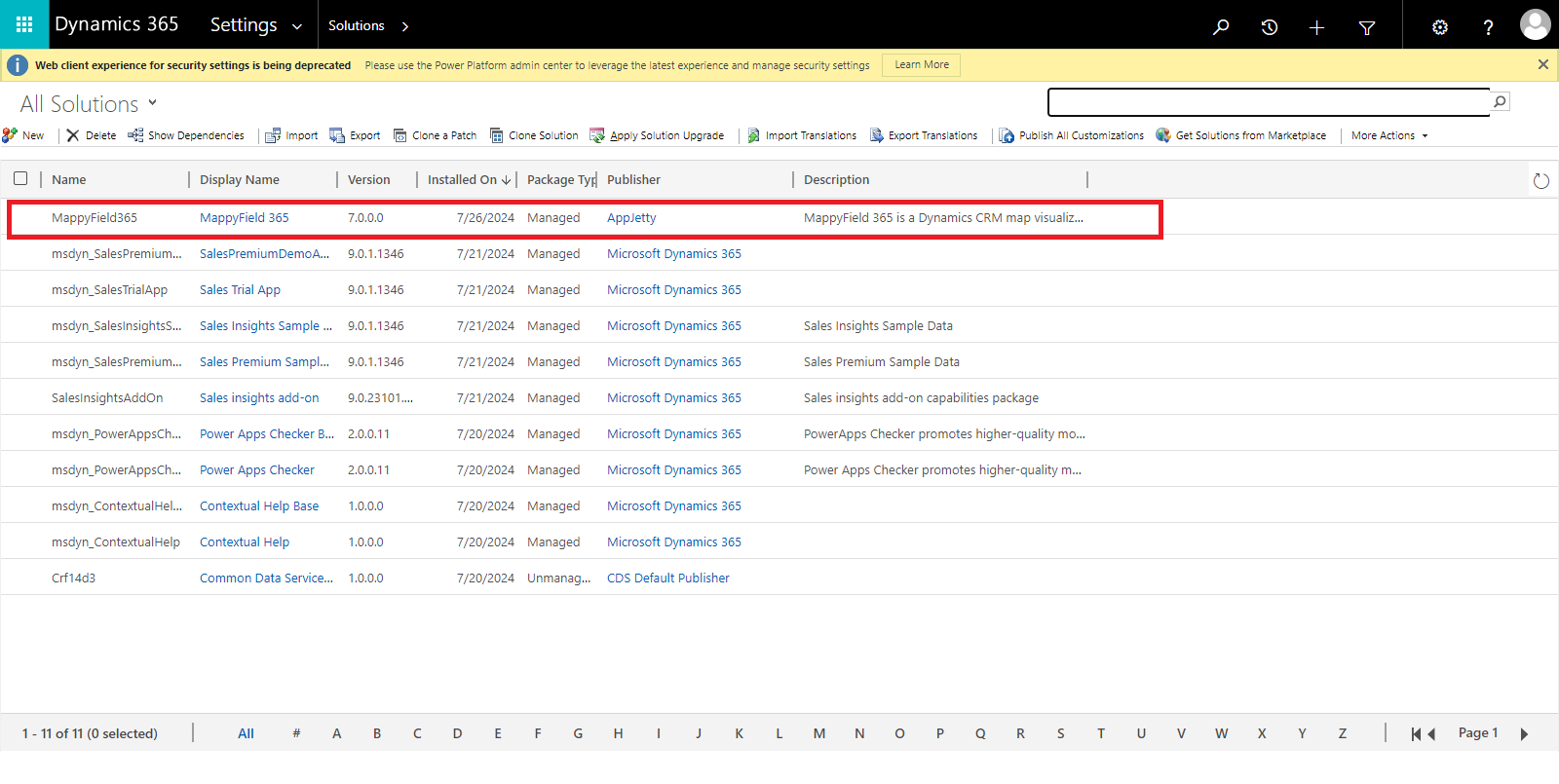Image resolution: width=1559 pixels, height=784 pixels.
Task: Click Clone a Patch
Action: (436, 135)
